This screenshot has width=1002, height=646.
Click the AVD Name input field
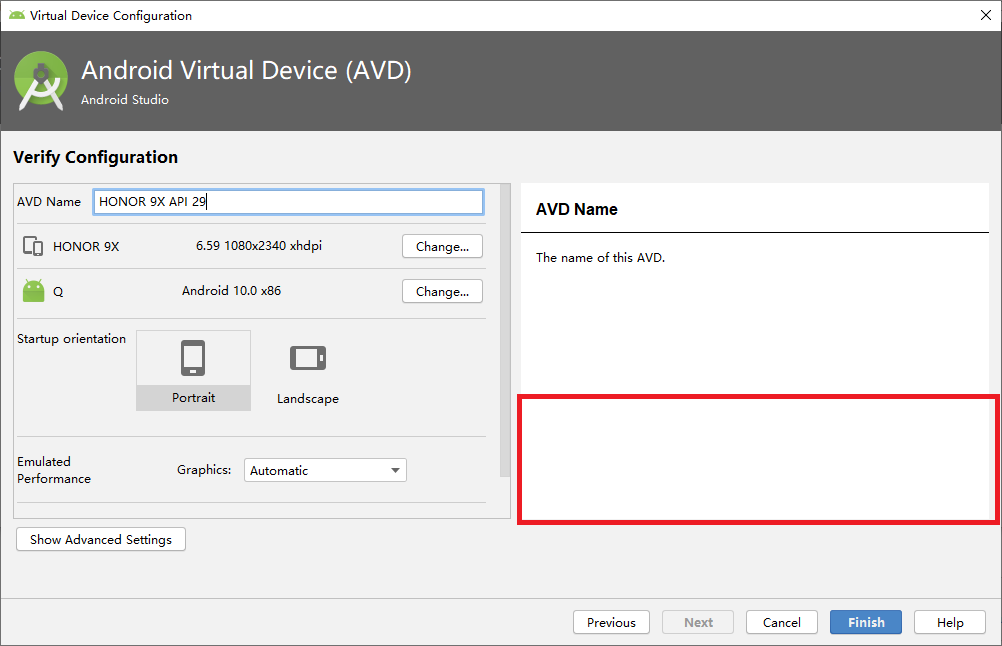[x=288, y=202]
